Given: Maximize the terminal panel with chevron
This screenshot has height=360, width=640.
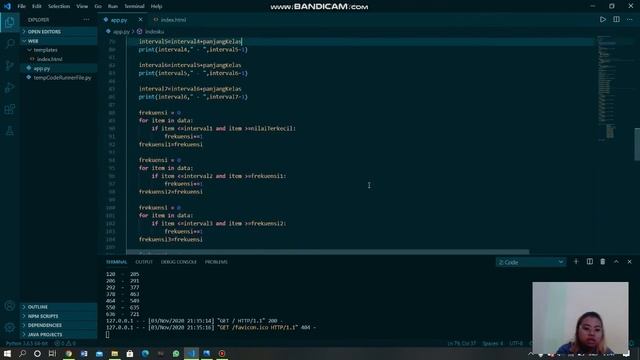Looking at the screenshot, I should [x=616, y=262].
